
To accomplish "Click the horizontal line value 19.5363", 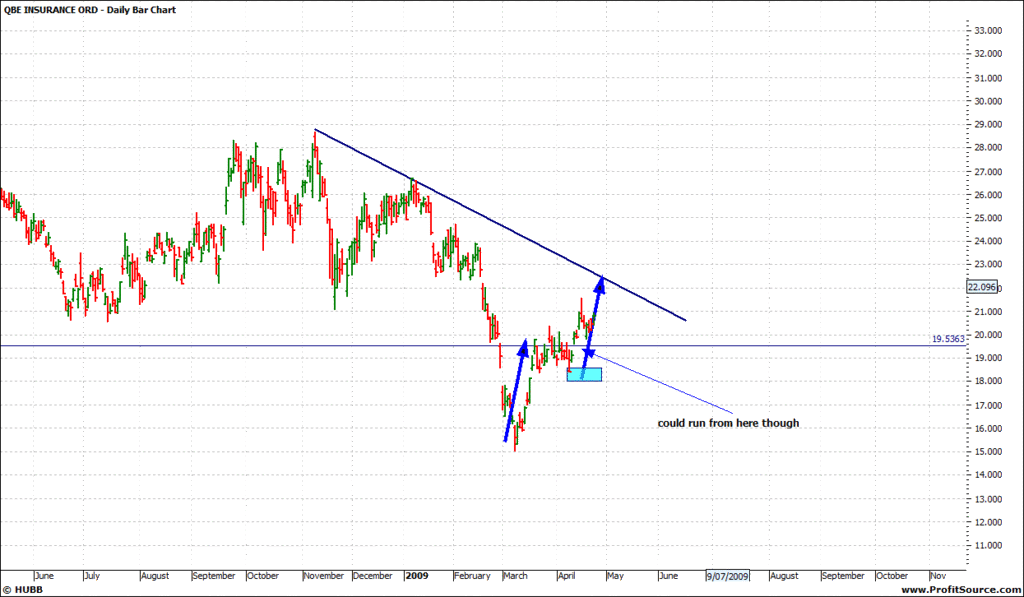I will point(948,339).
